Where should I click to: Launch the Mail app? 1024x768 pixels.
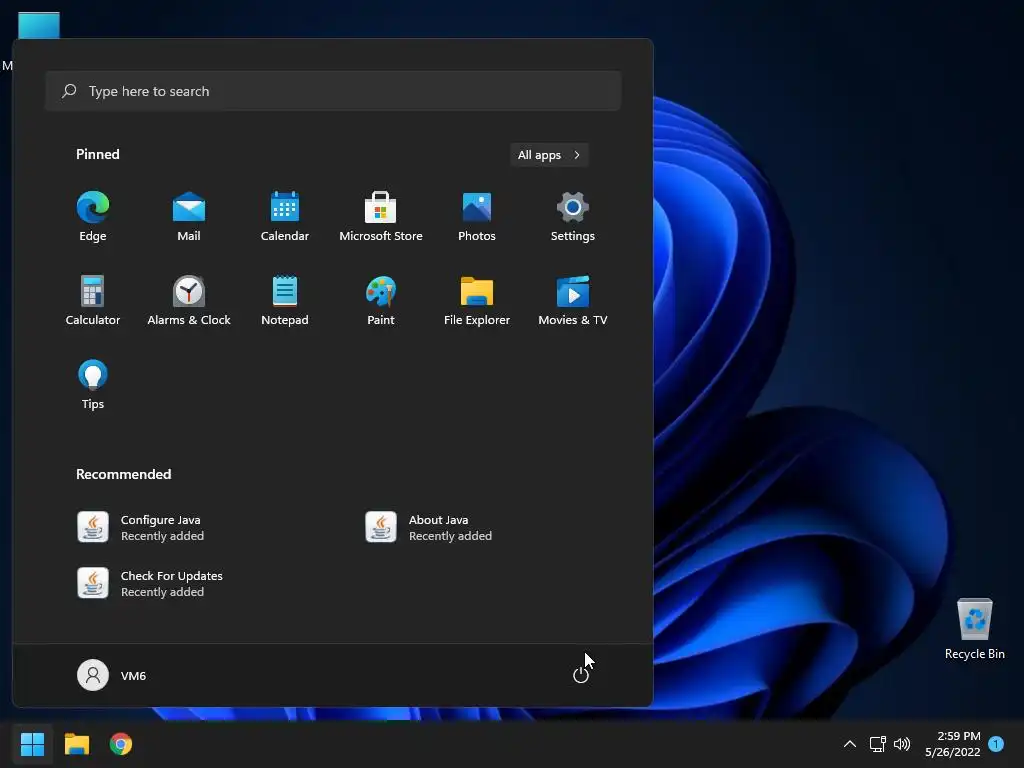[189, 217]
